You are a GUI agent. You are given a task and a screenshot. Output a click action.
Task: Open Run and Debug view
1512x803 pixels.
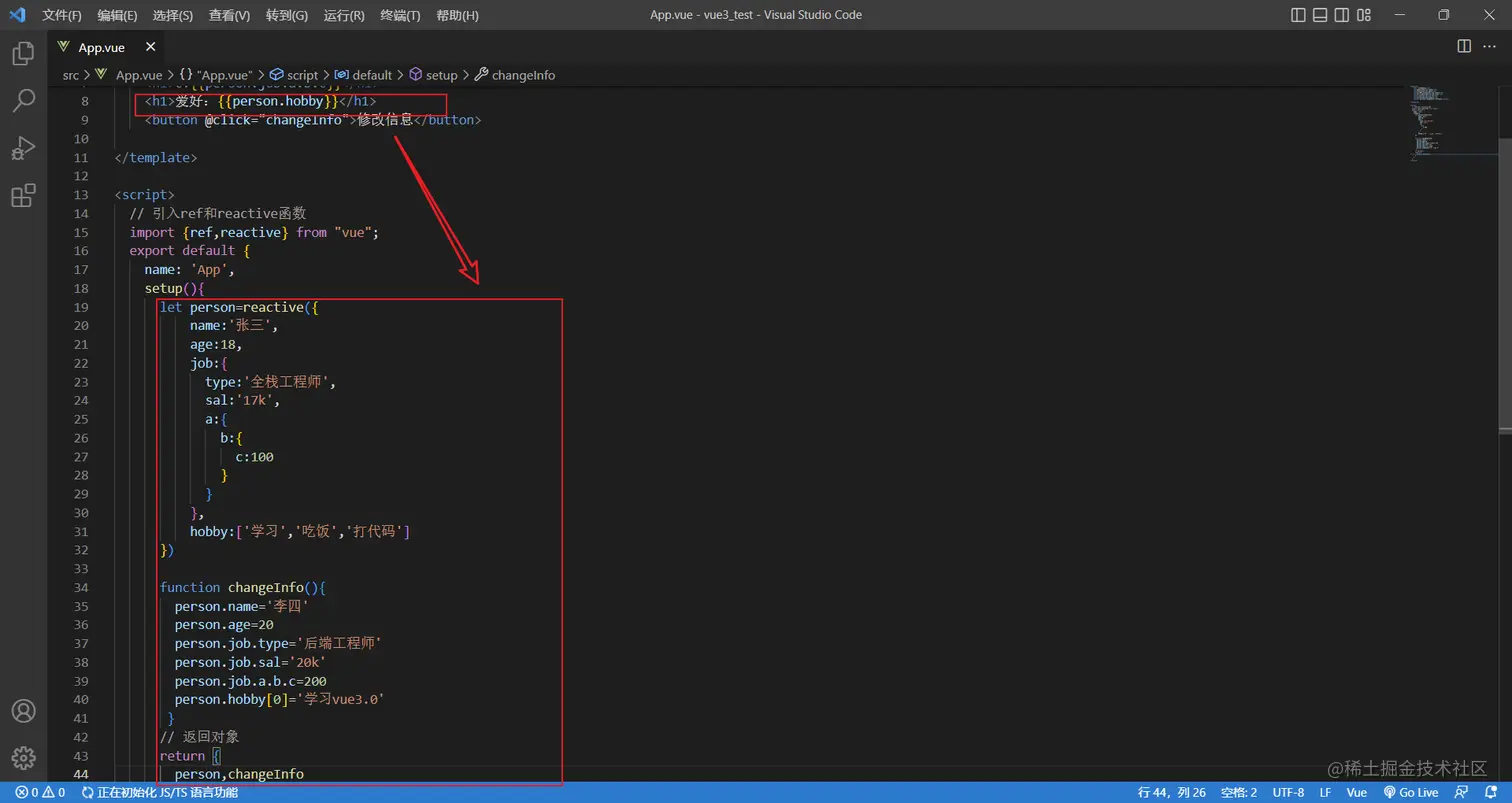click(23, 147)
